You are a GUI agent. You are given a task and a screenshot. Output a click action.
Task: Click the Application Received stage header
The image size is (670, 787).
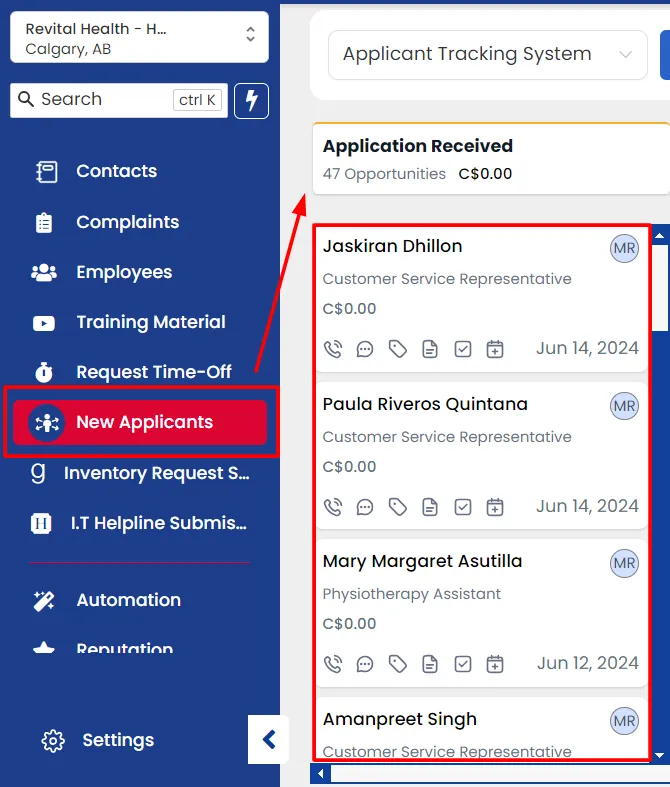tap(490, 159)
